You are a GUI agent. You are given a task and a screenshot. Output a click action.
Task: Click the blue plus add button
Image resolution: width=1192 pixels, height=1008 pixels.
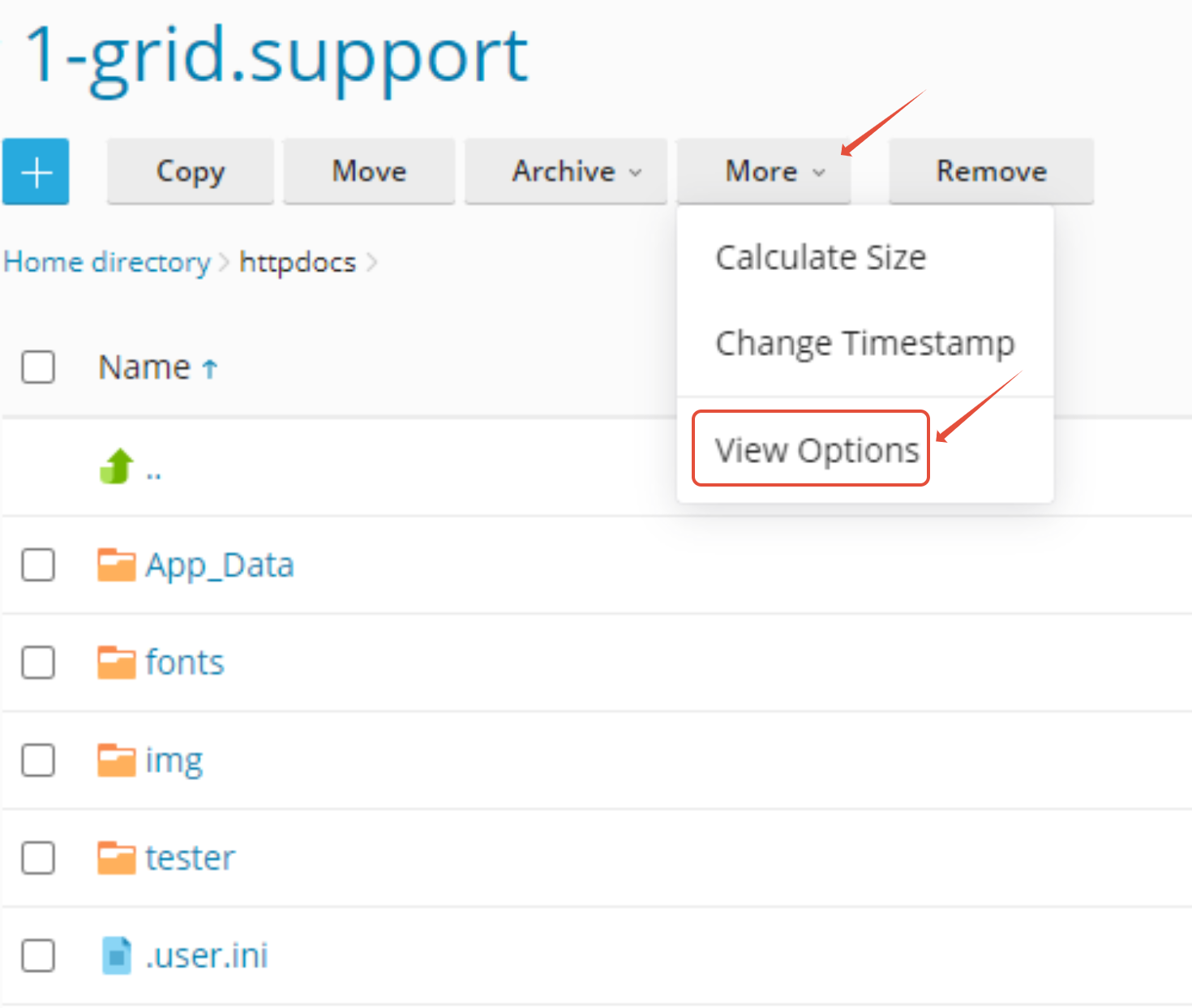click(x=36, y=172)
